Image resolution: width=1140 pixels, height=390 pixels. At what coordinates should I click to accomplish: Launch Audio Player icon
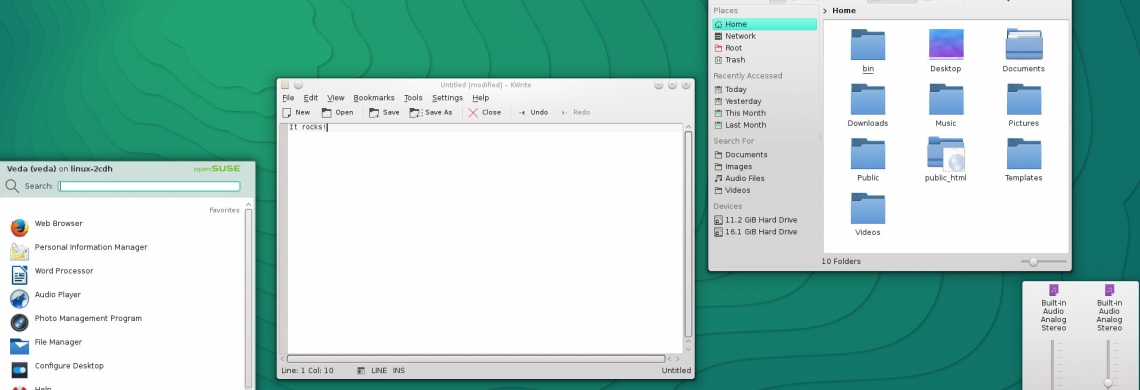20,299
